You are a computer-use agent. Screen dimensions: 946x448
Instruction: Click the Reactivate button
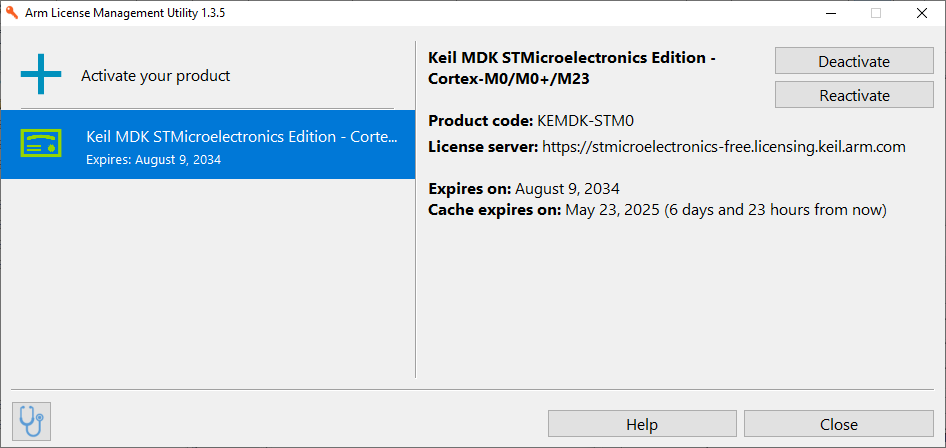854,95
